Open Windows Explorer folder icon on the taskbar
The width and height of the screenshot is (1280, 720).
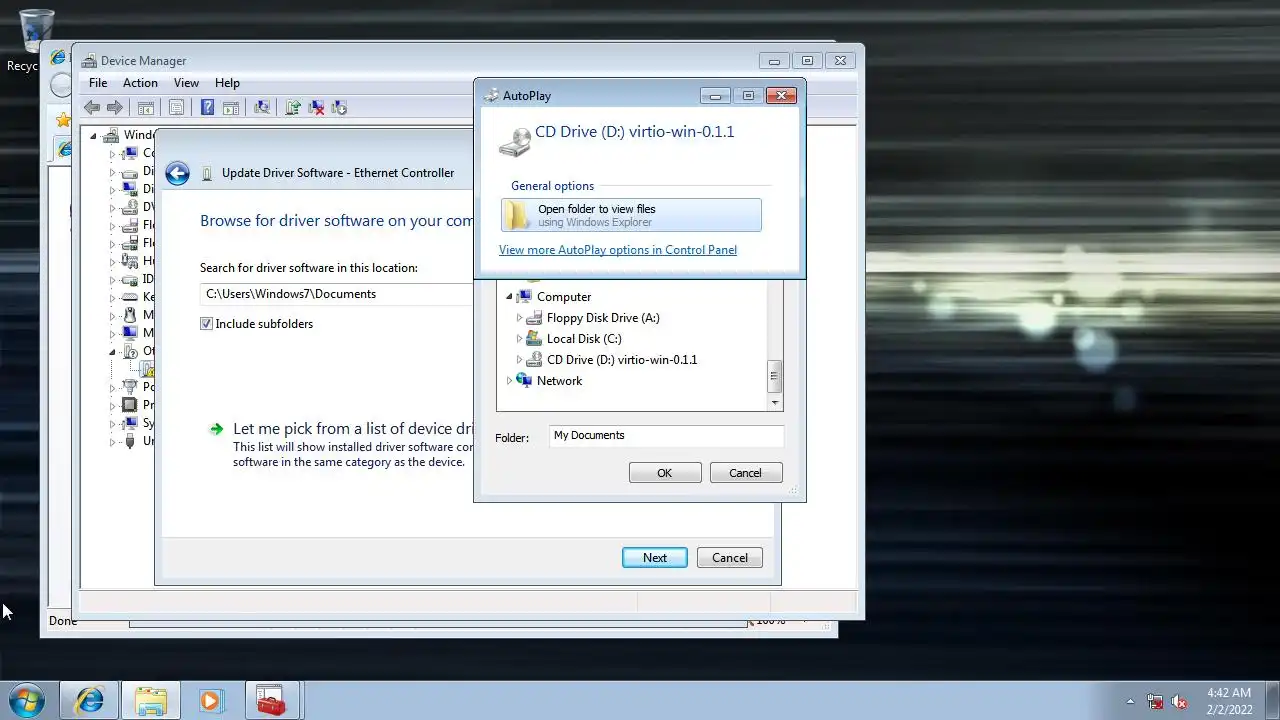(x=150, y=700)
